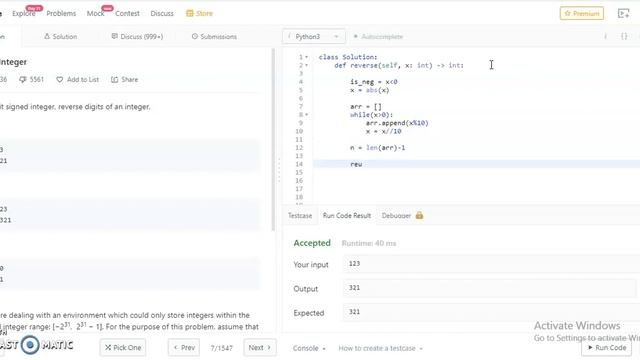Viewport: 640px width, 360px height.
Task: Open the playground icon next to Premium
Action: point(624,13)
